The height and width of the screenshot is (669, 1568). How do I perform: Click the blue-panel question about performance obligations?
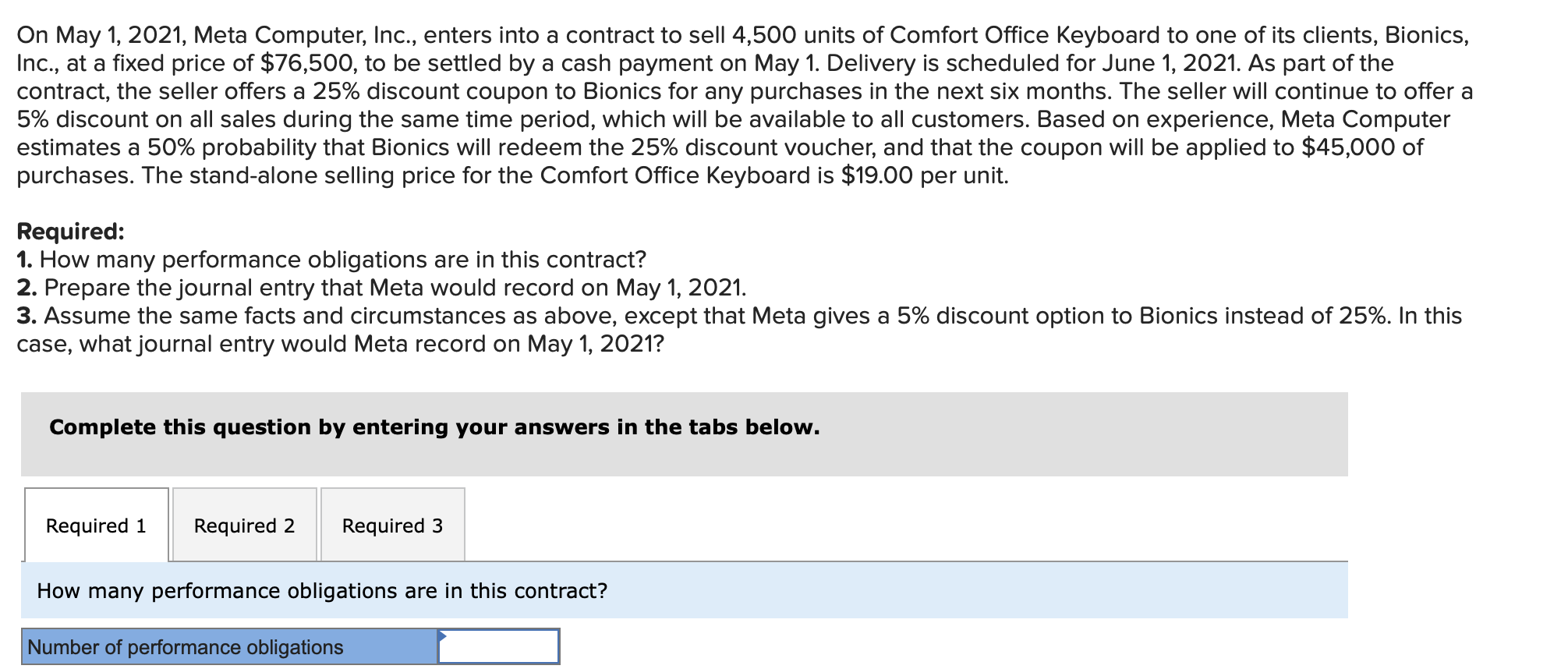pos(322,591)
